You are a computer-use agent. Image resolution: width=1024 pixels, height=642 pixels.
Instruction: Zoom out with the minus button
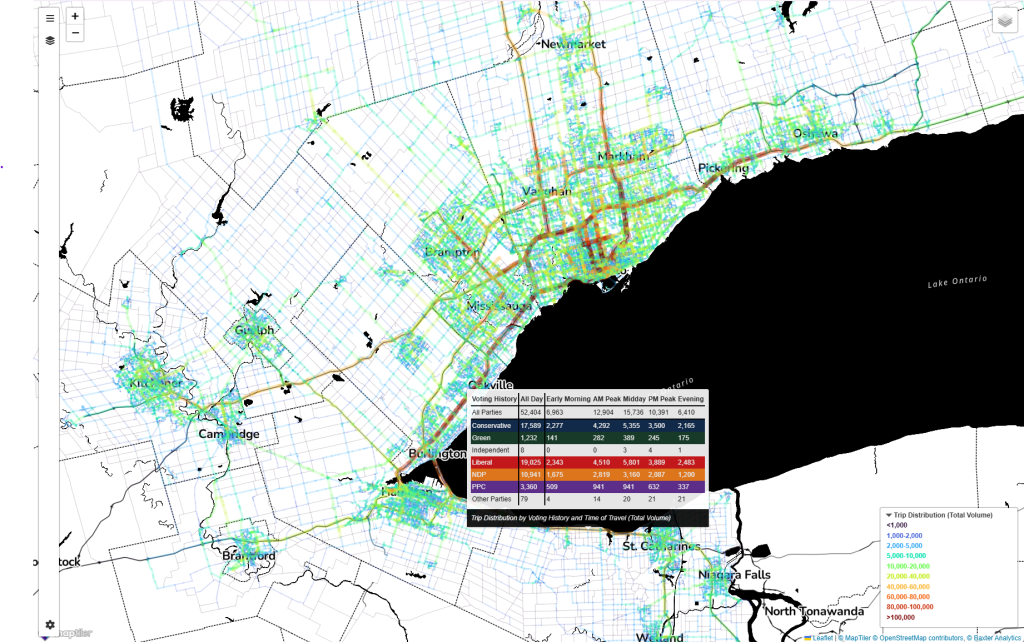click(76, 33)
